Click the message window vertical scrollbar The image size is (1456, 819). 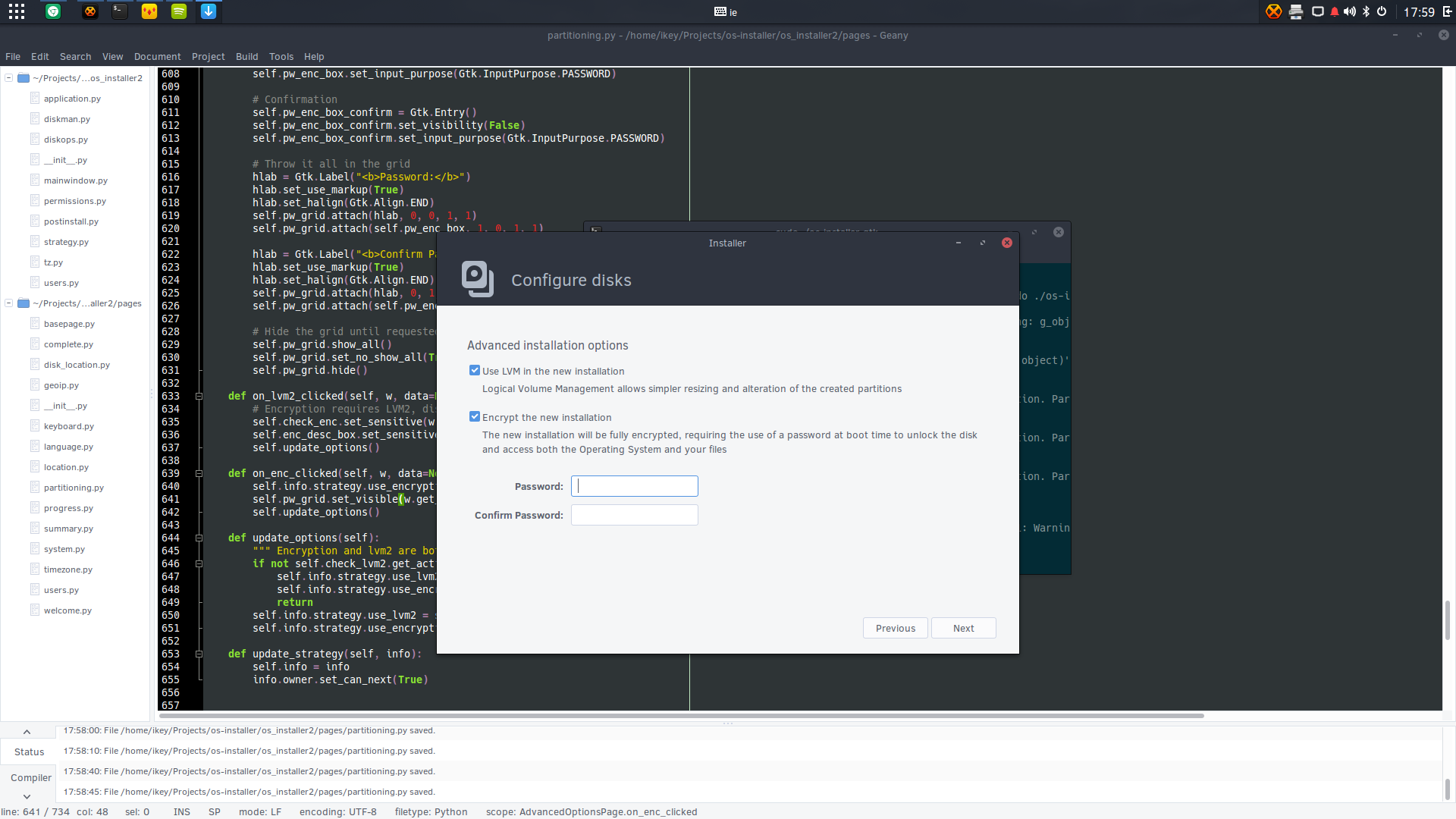(x=1447, y=789)
